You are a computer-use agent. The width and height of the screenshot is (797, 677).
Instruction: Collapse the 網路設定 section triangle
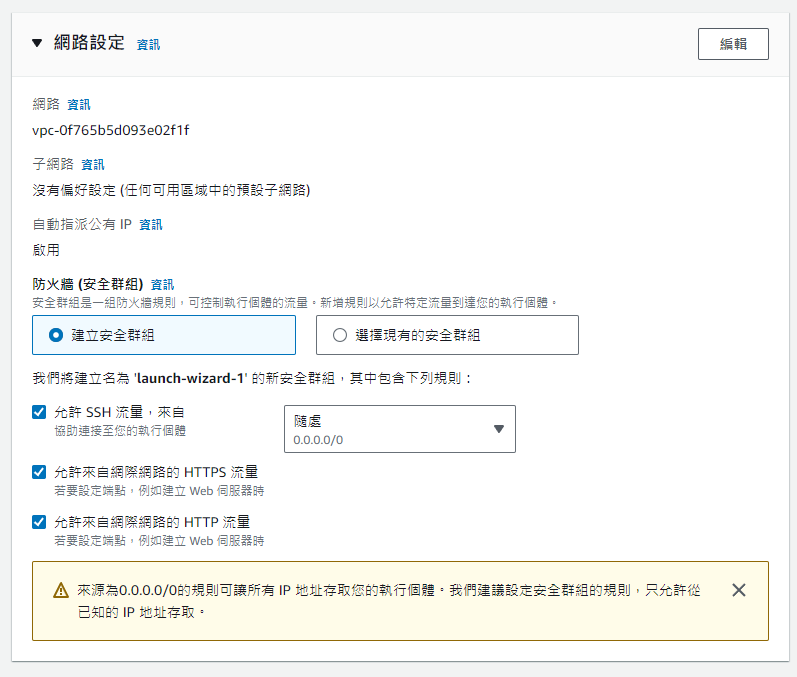(x=37, y=43)
